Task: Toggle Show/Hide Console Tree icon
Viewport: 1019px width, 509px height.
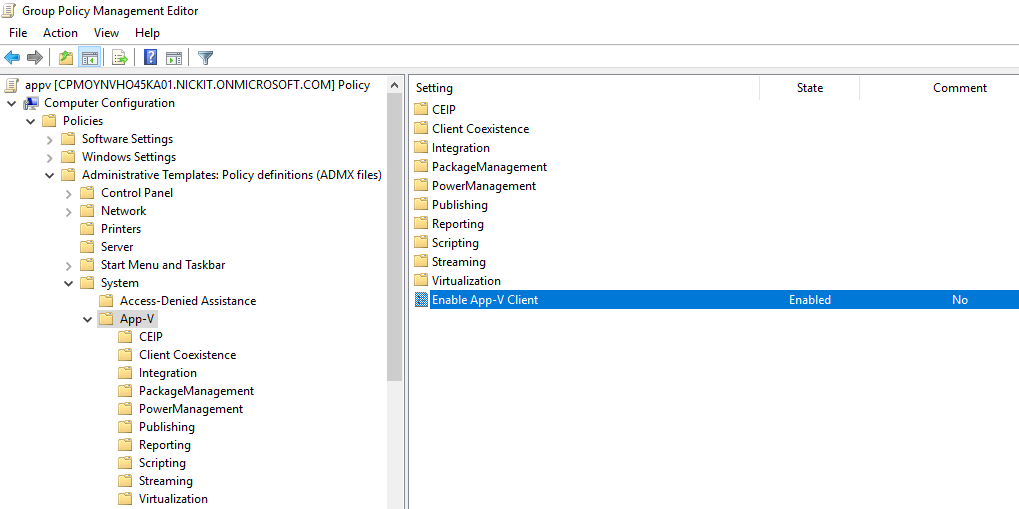Action: tap(88, 58)
